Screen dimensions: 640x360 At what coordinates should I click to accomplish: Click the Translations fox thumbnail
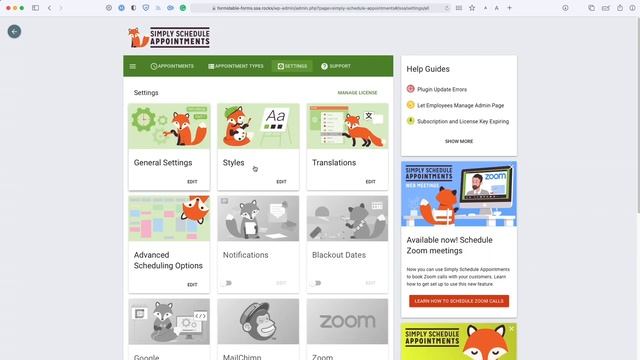click(347, 126)
